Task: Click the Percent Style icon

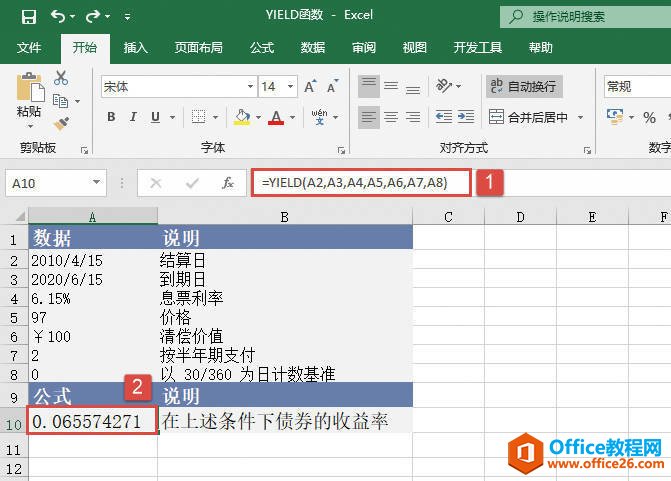Action: (x=649, y=117)
